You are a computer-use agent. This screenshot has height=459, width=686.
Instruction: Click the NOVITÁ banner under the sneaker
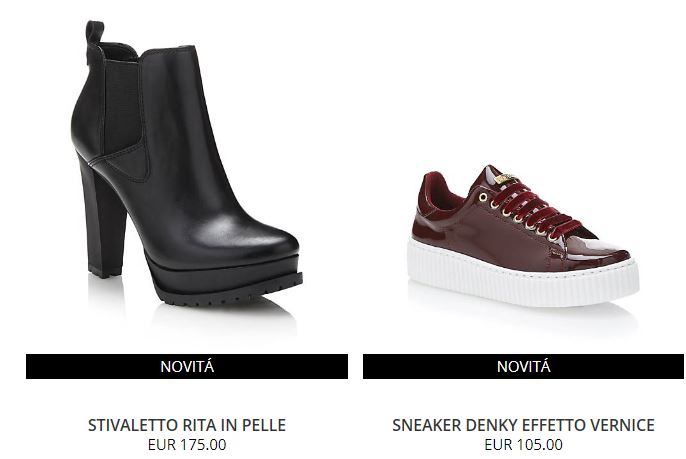[523, 366]
